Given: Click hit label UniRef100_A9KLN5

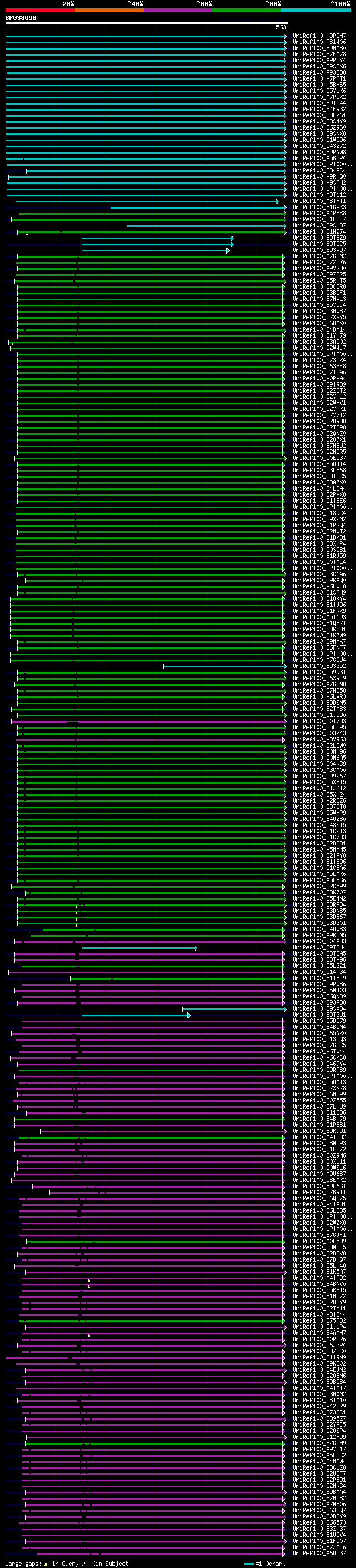Looking at the screenshot, I should coord(319,936).
